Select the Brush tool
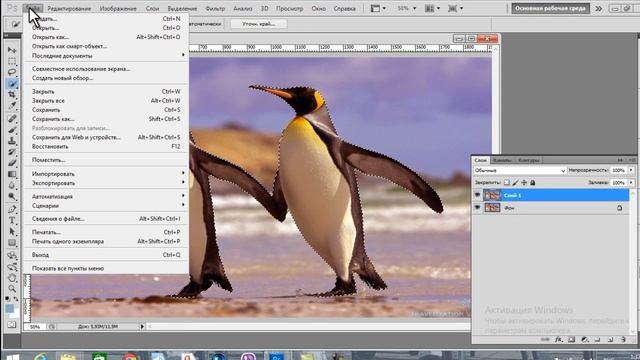Screen dimensions: 640x360 click(x=12, y=130)
